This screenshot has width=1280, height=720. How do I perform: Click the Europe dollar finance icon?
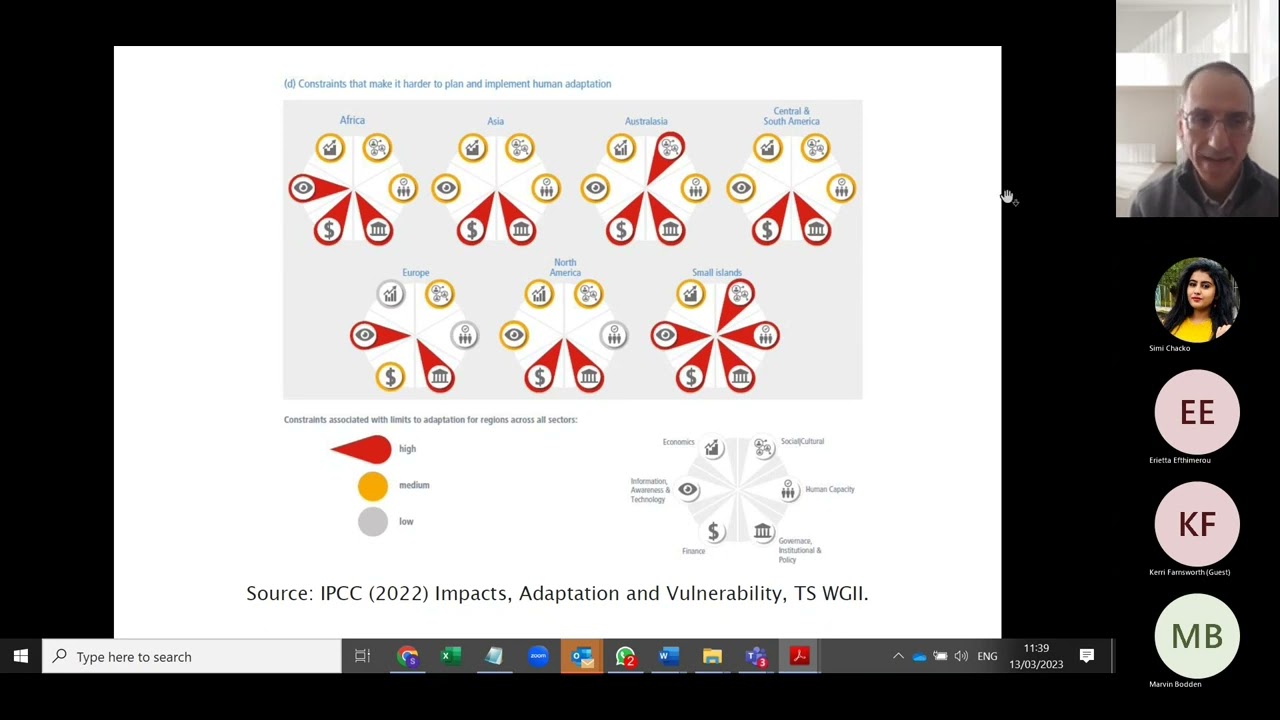point(390,377)
